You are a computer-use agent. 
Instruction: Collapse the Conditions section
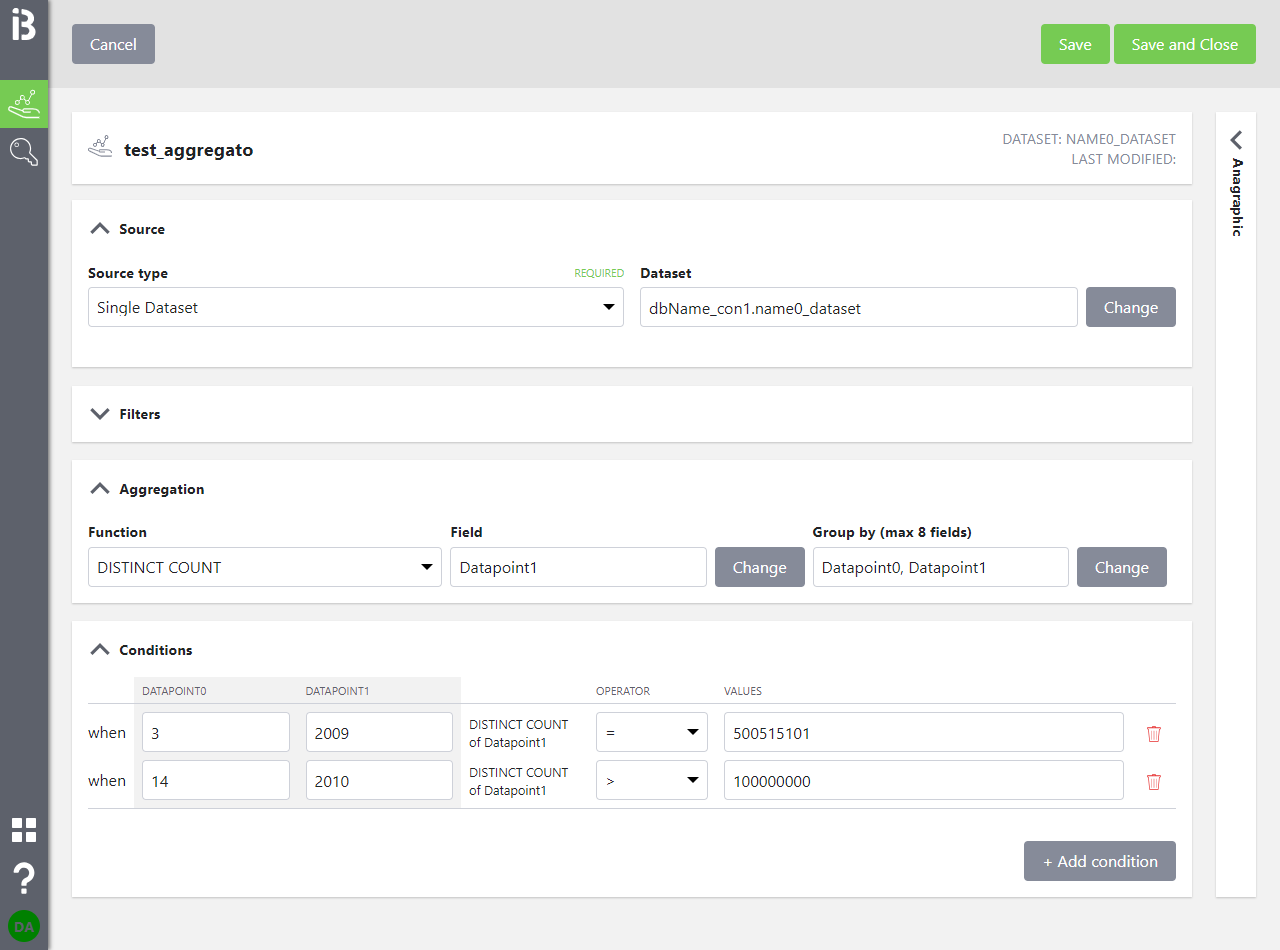(x=99, y=650)
